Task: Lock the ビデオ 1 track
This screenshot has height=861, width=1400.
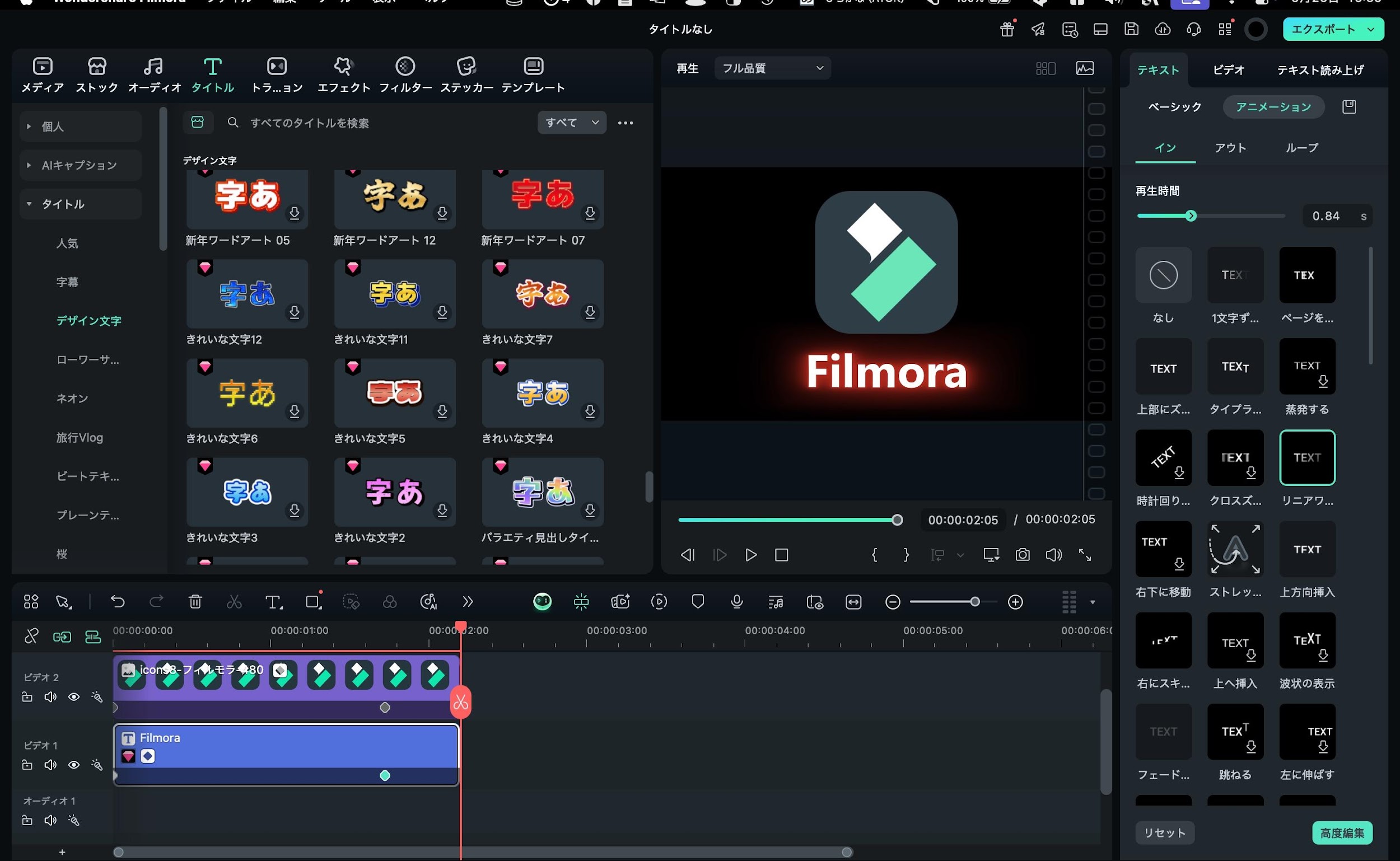Action: coord(27,765)
